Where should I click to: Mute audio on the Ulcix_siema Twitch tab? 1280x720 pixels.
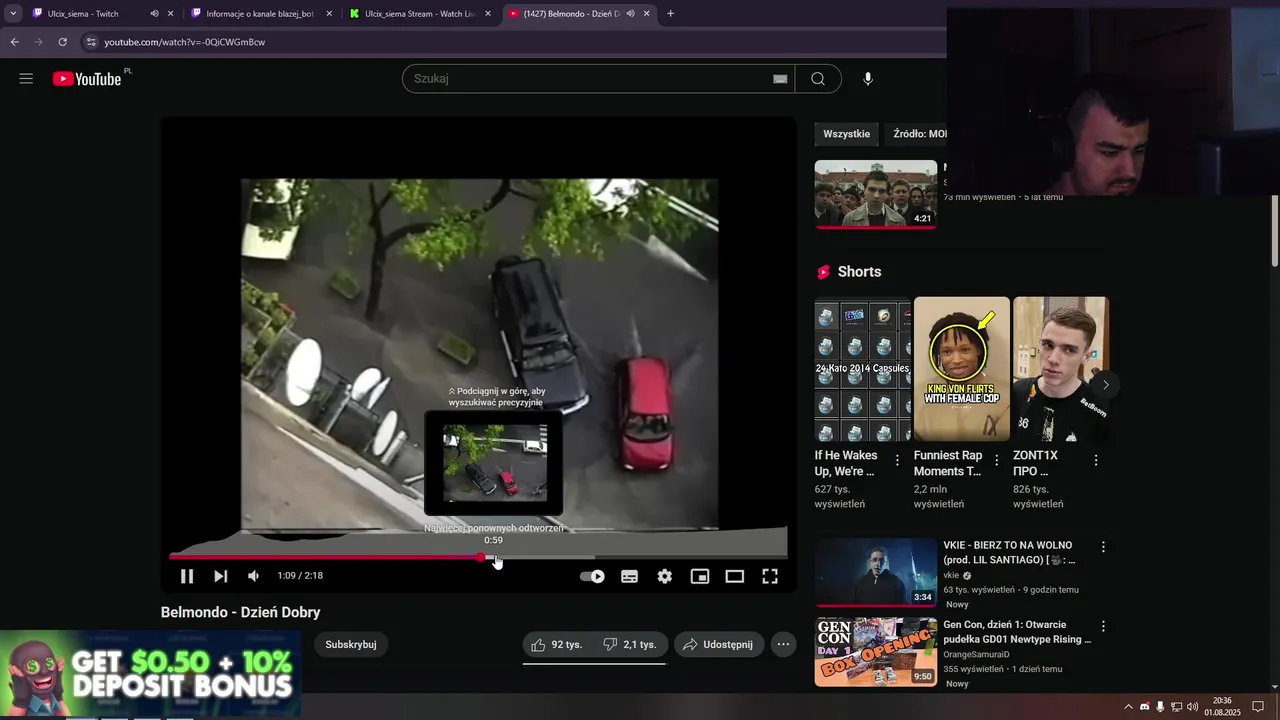point(154,14)
